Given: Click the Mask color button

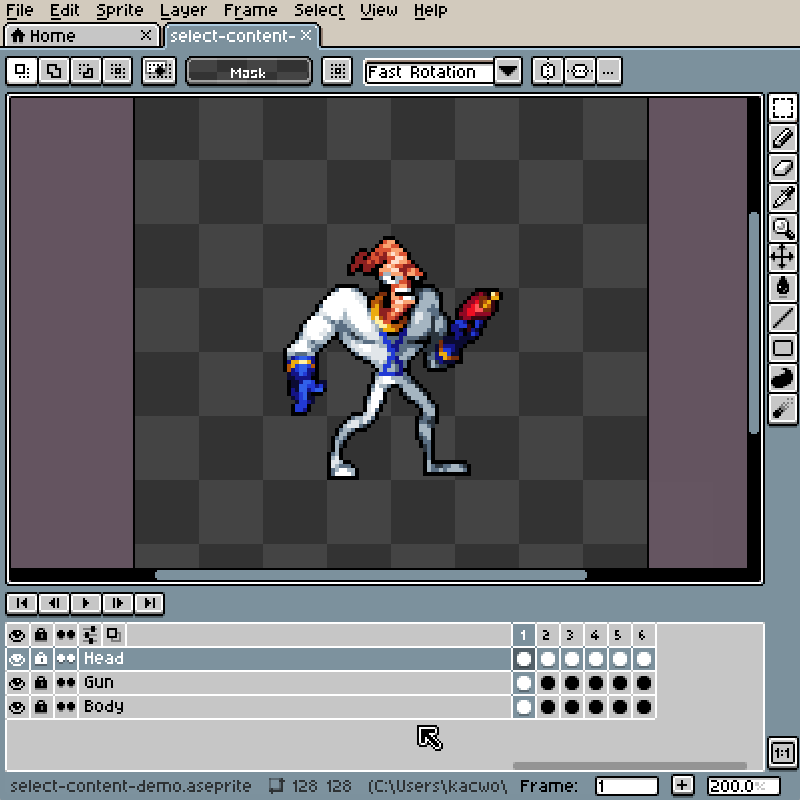Looking at the screenshot, I should point(248,71).
